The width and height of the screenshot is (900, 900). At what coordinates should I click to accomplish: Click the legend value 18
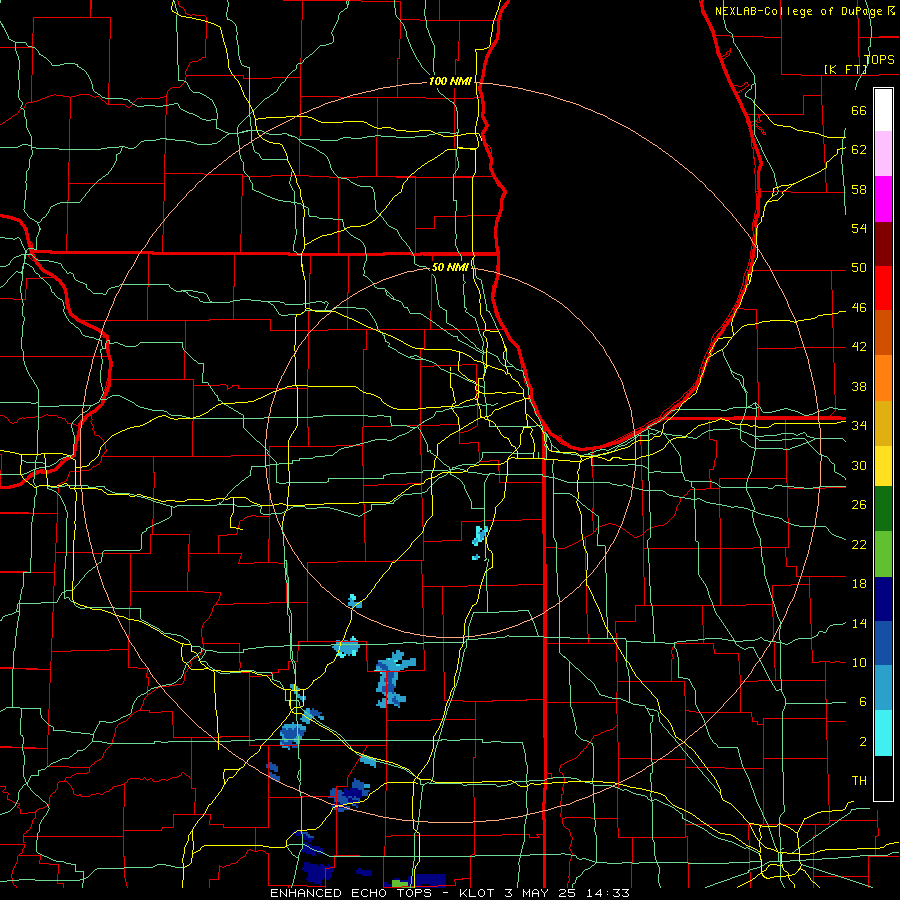coord(859,584)
